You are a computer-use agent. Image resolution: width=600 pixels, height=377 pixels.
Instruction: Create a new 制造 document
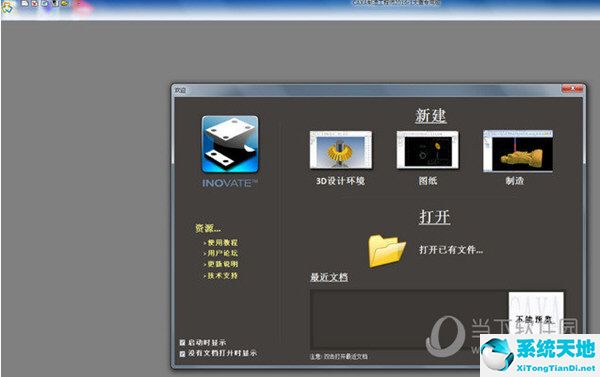click(518, 151)
